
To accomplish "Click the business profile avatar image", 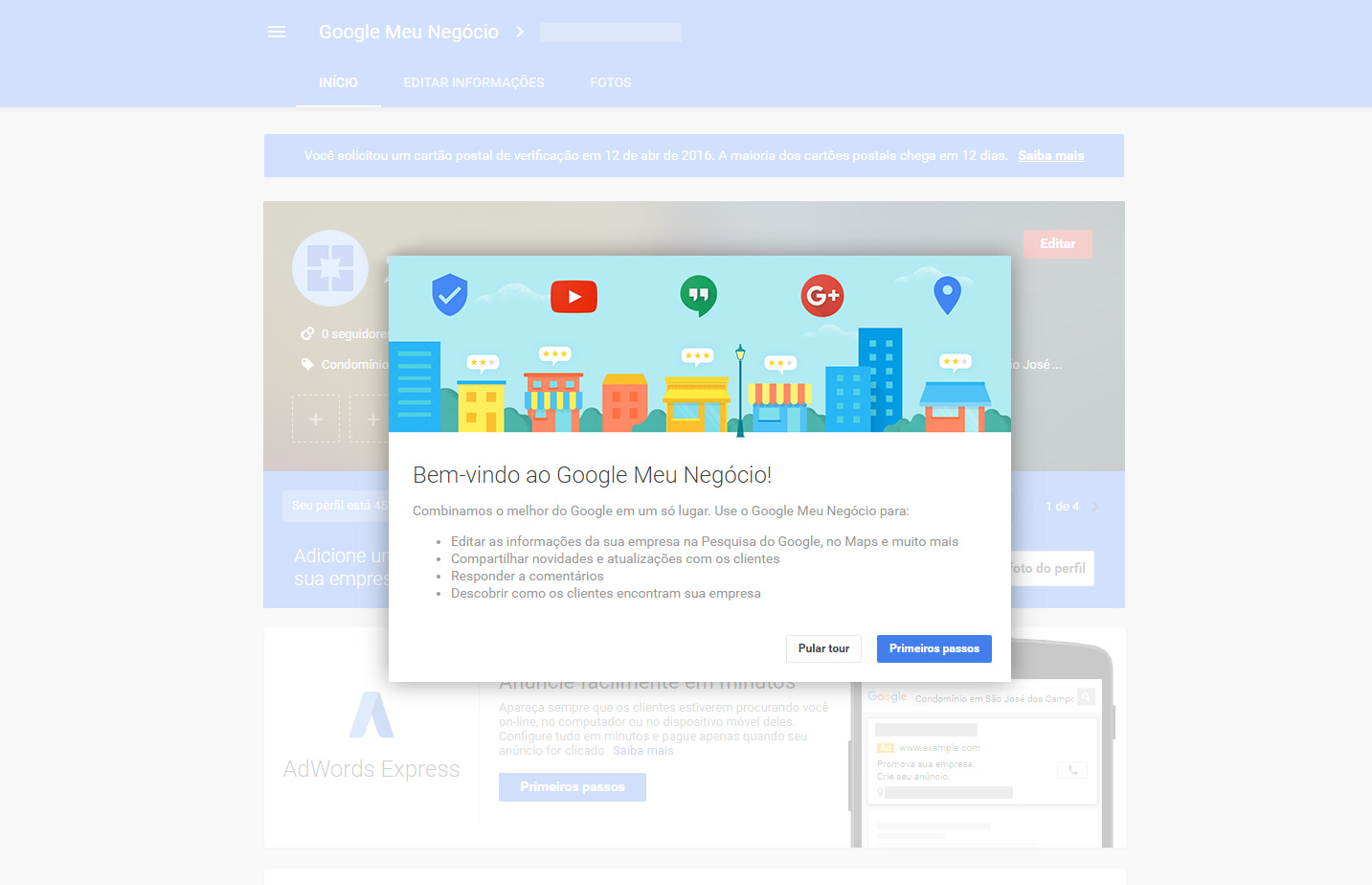I will [x=330, y=268].
